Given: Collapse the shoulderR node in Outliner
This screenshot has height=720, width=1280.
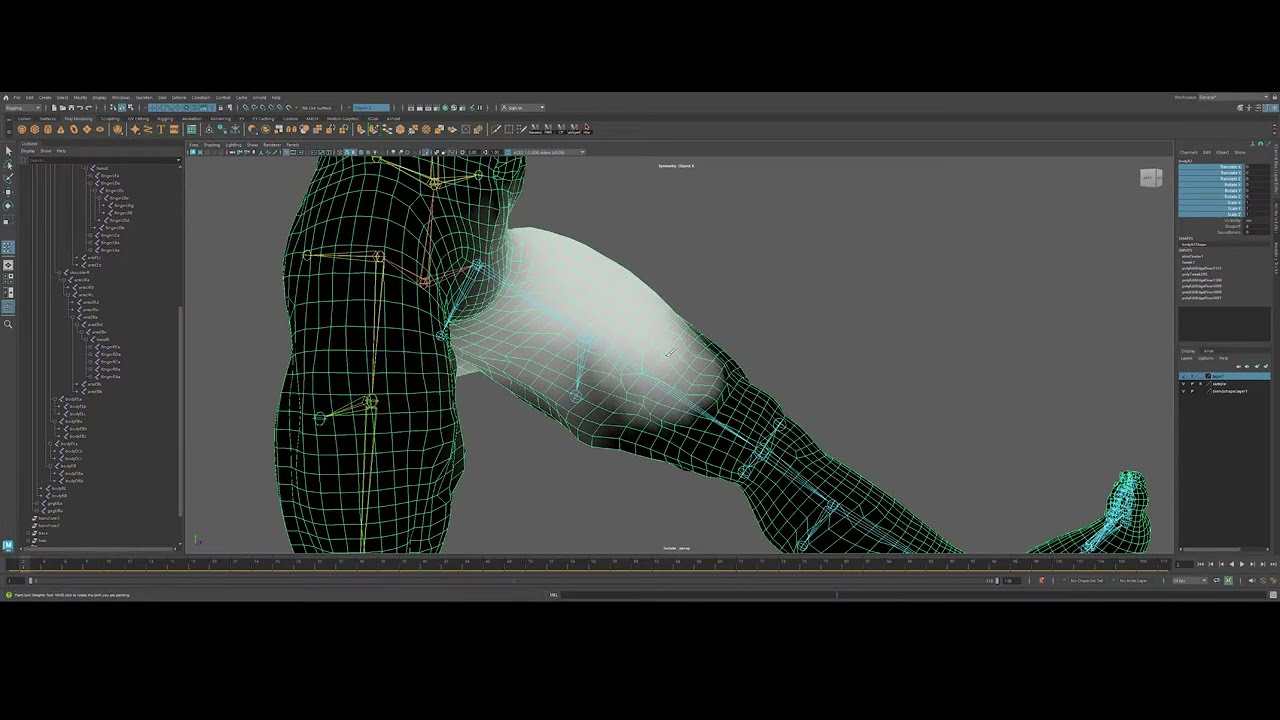Looking at the screenshot, I should [57, 272].
